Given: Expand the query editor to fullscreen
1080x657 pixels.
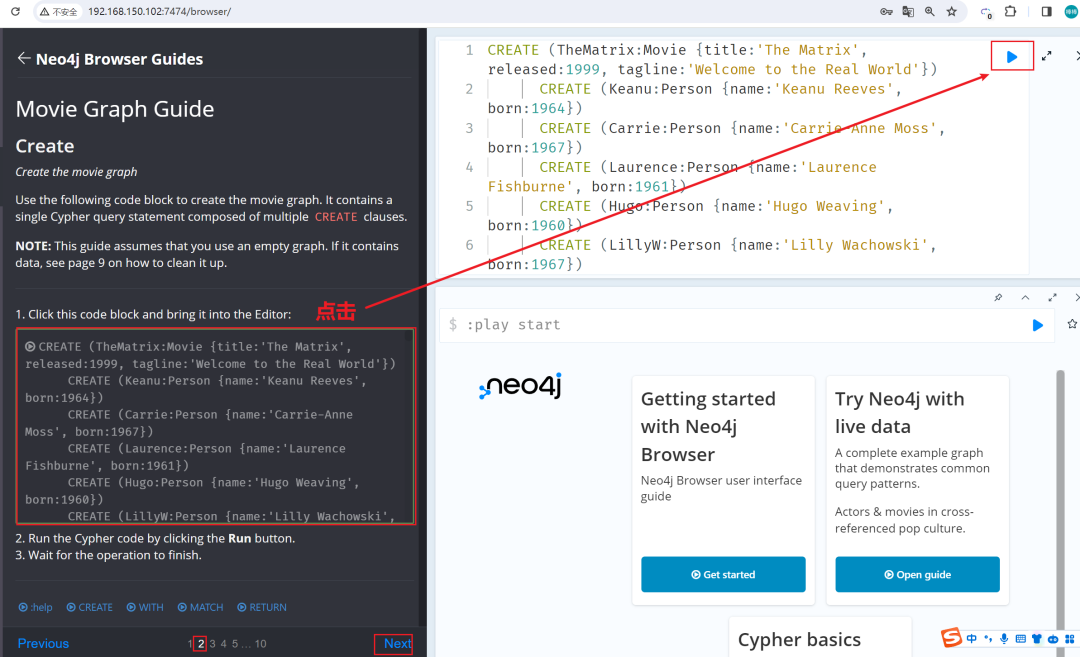Looking at the screenshot, I should (1046, 57).
